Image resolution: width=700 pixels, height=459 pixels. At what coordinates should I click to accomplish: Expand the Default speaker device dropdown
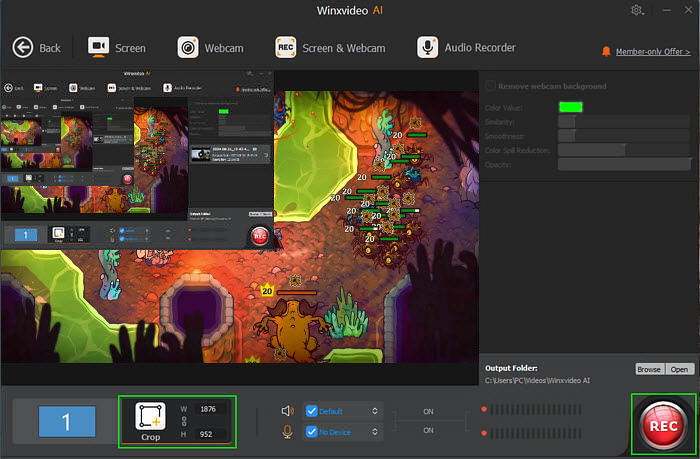pyautogui.click(x=375, y=410)
